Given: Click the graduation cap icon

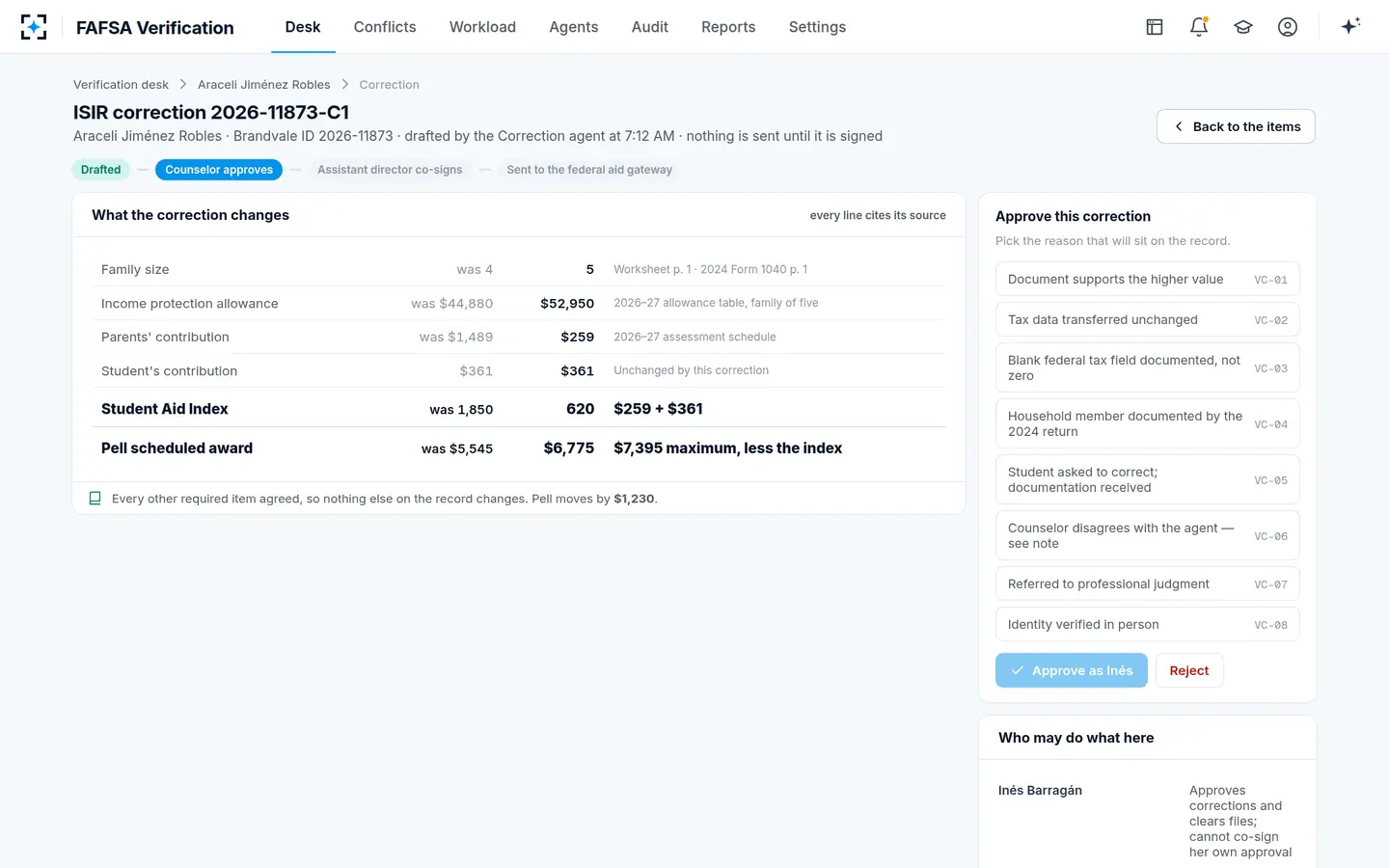Looking at the screenshot, I should pos(1243,27).
